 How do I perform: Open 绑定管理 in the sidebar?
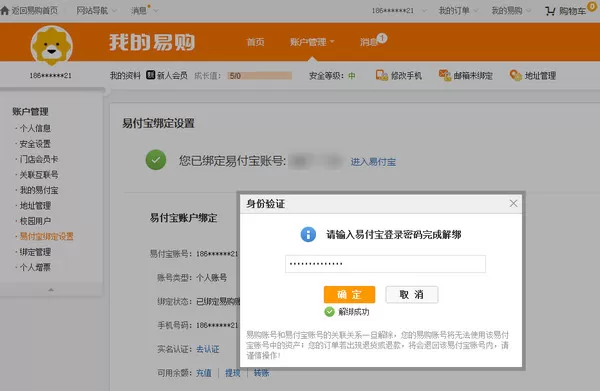pos(35,252)
